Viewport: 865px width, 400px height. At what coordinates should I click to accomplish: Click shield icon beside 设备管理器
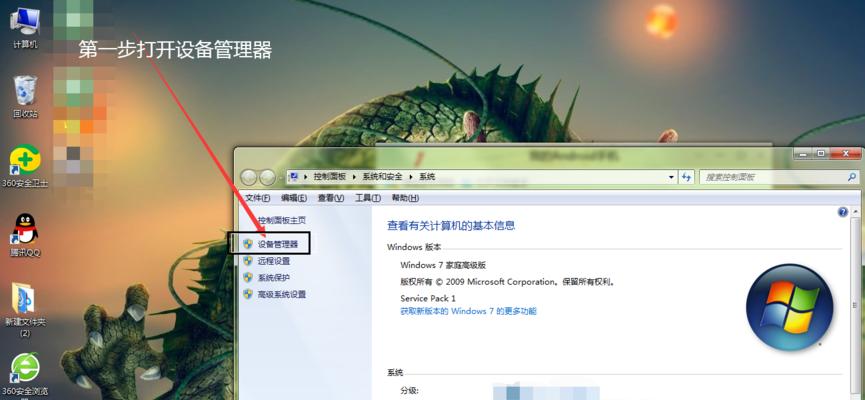click(x=248, y=244)
